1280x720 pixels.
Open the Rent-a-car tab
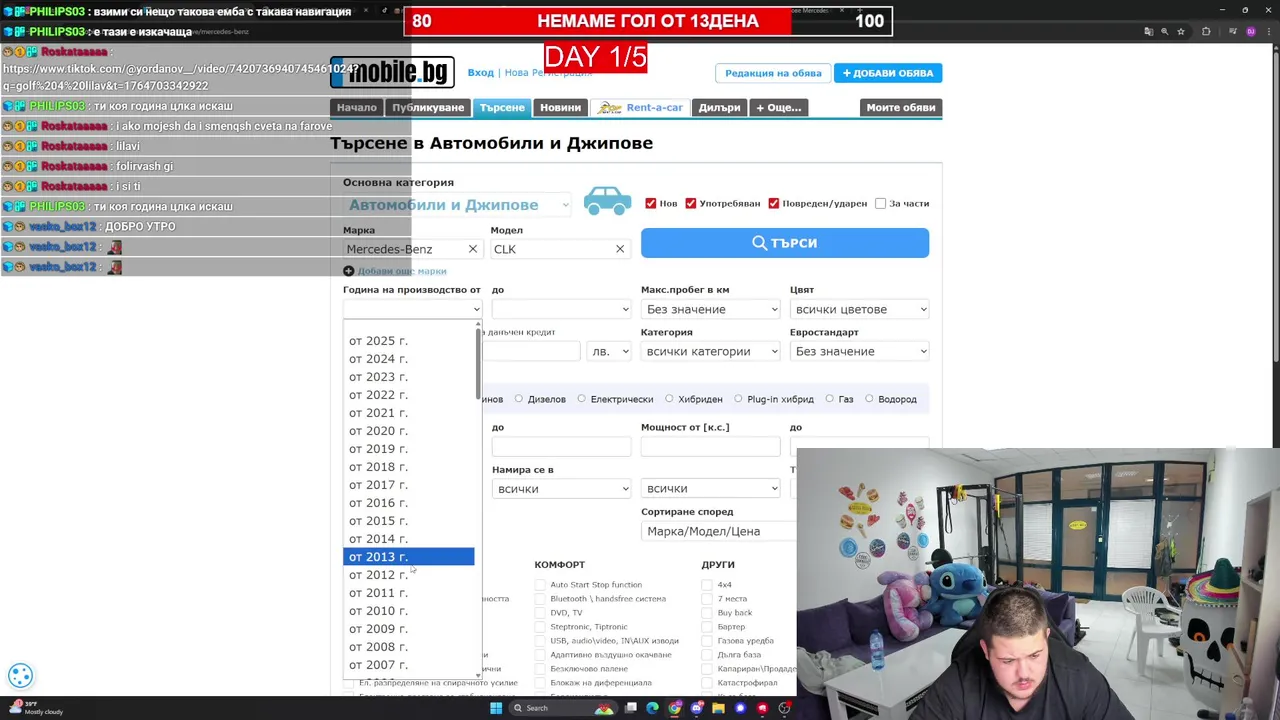pos(640,107)
